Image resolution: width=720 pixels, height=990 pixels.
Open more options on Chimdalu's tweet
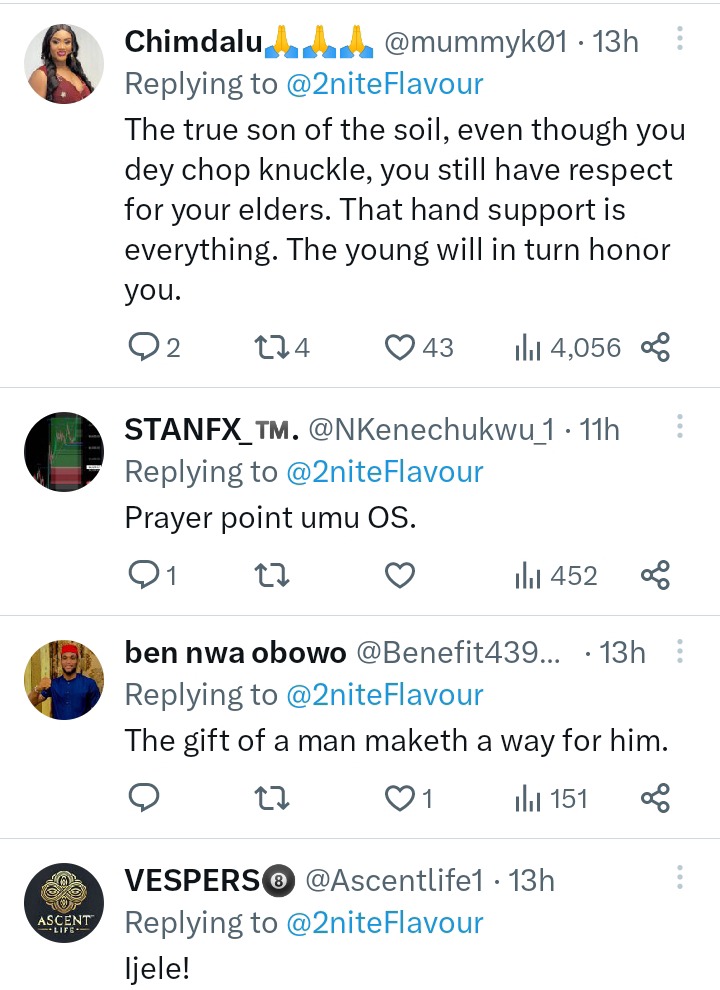pos(680,40)
